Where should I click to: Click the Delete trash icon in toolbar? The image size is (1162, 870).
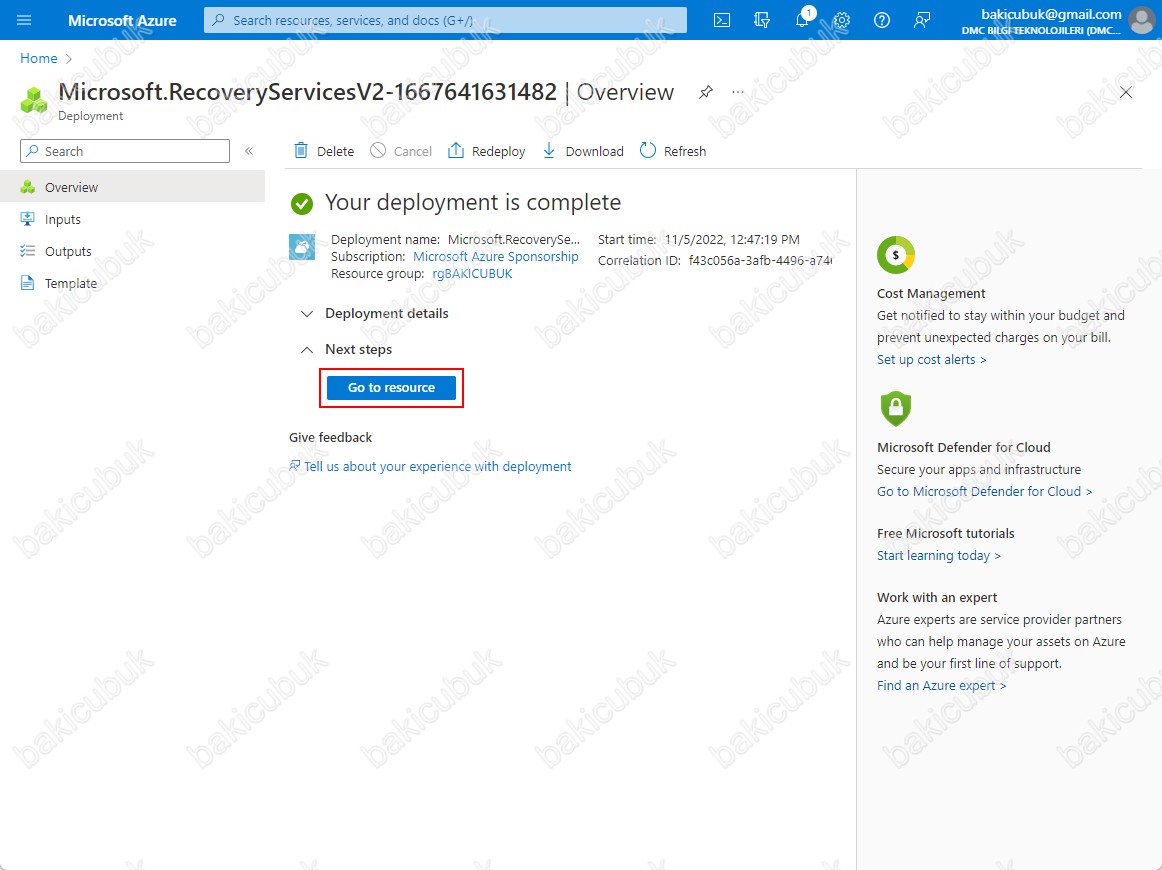point(301,150)
